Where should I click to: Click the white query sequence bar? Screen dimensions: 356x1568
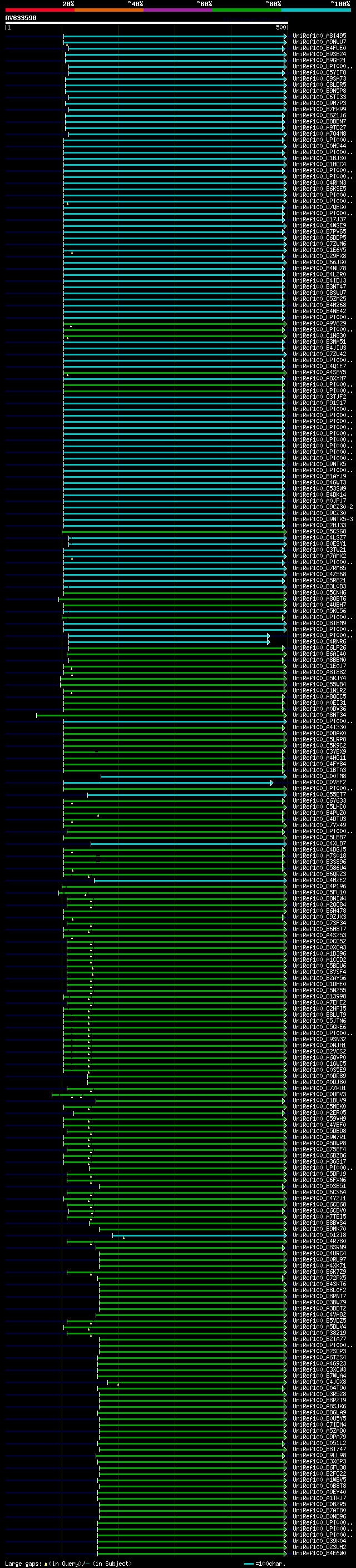click(147, 23)
